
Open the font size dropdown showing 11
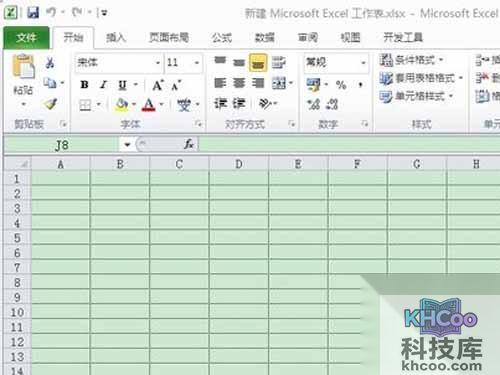coord(197,63)
